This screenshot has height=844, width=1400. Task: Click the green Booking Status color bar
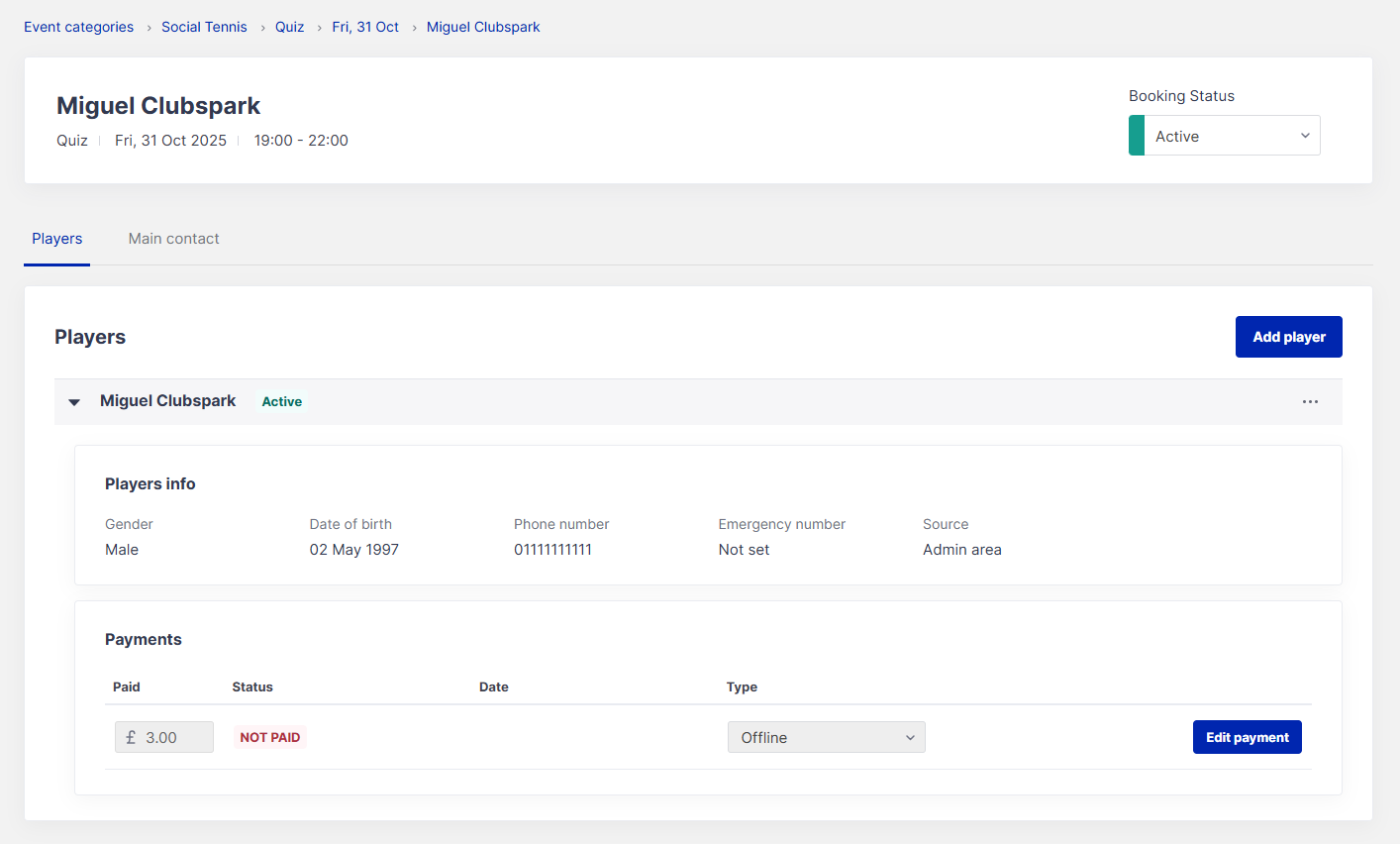pos(1136,136)
